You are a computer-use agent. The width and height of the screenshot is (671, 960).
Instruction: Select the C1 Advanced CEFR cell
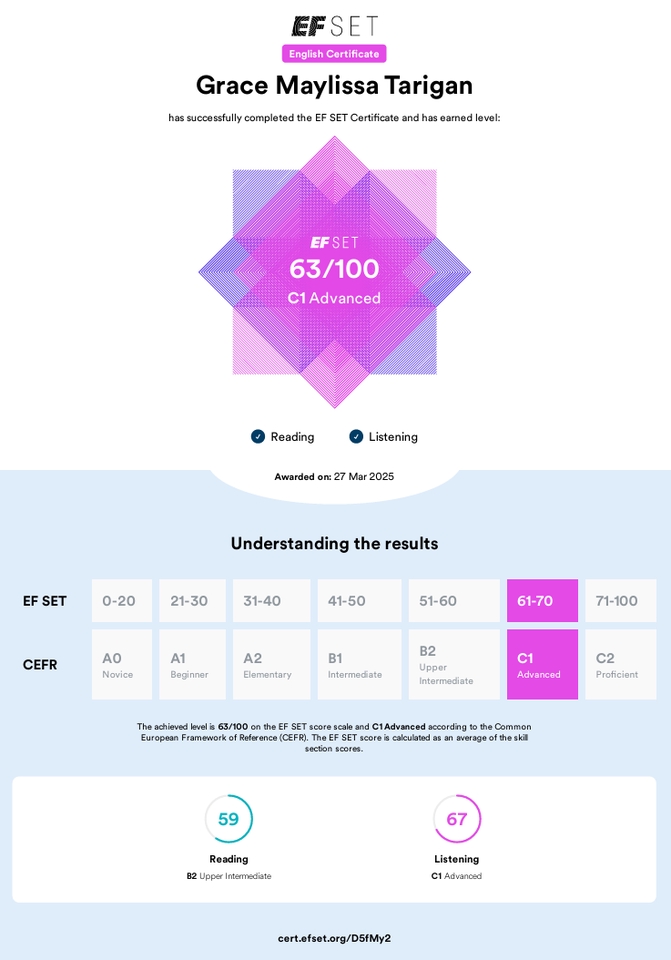tap(542, 664)
